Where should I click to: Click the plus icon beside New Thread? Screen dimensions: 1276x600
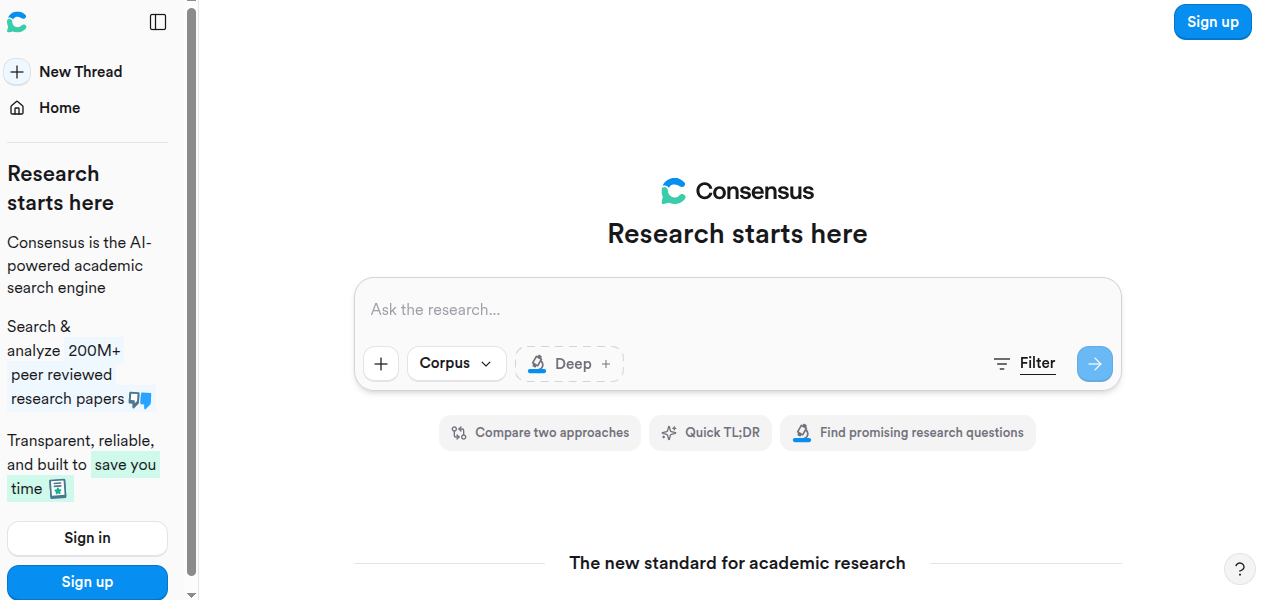click(x=17, y=72)
